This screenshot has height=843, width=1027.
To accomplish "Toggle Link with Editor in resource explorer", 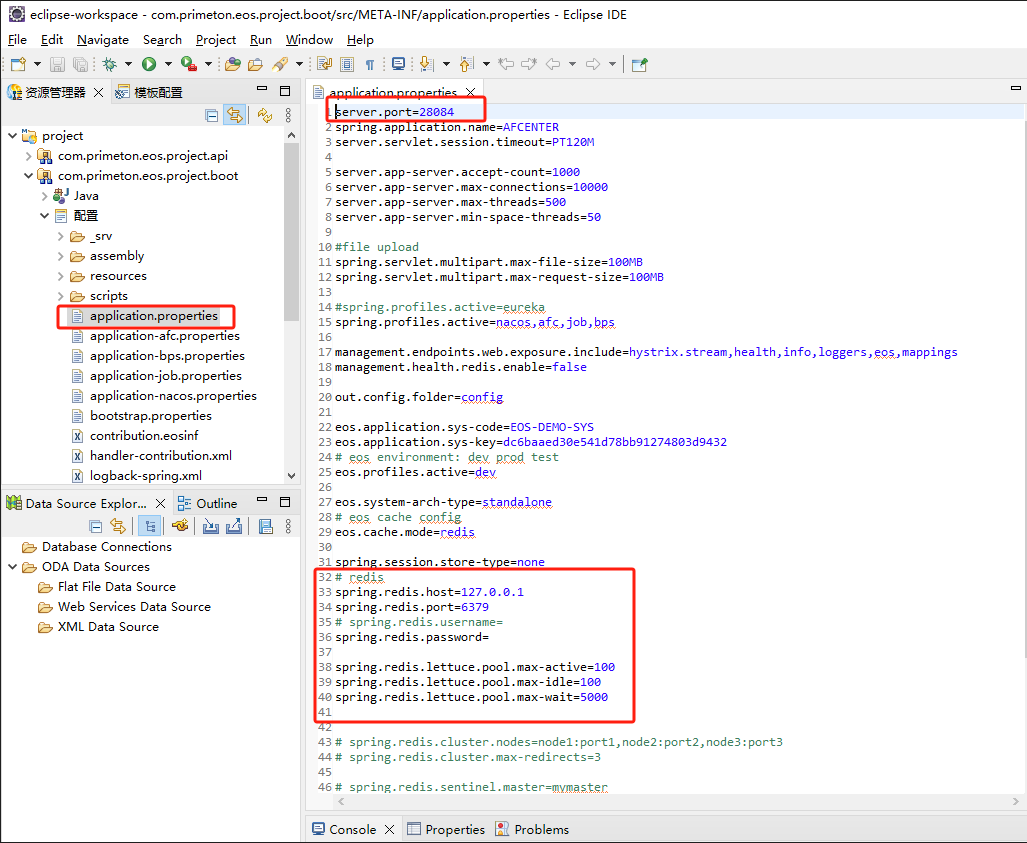I will tap(234, 115).
